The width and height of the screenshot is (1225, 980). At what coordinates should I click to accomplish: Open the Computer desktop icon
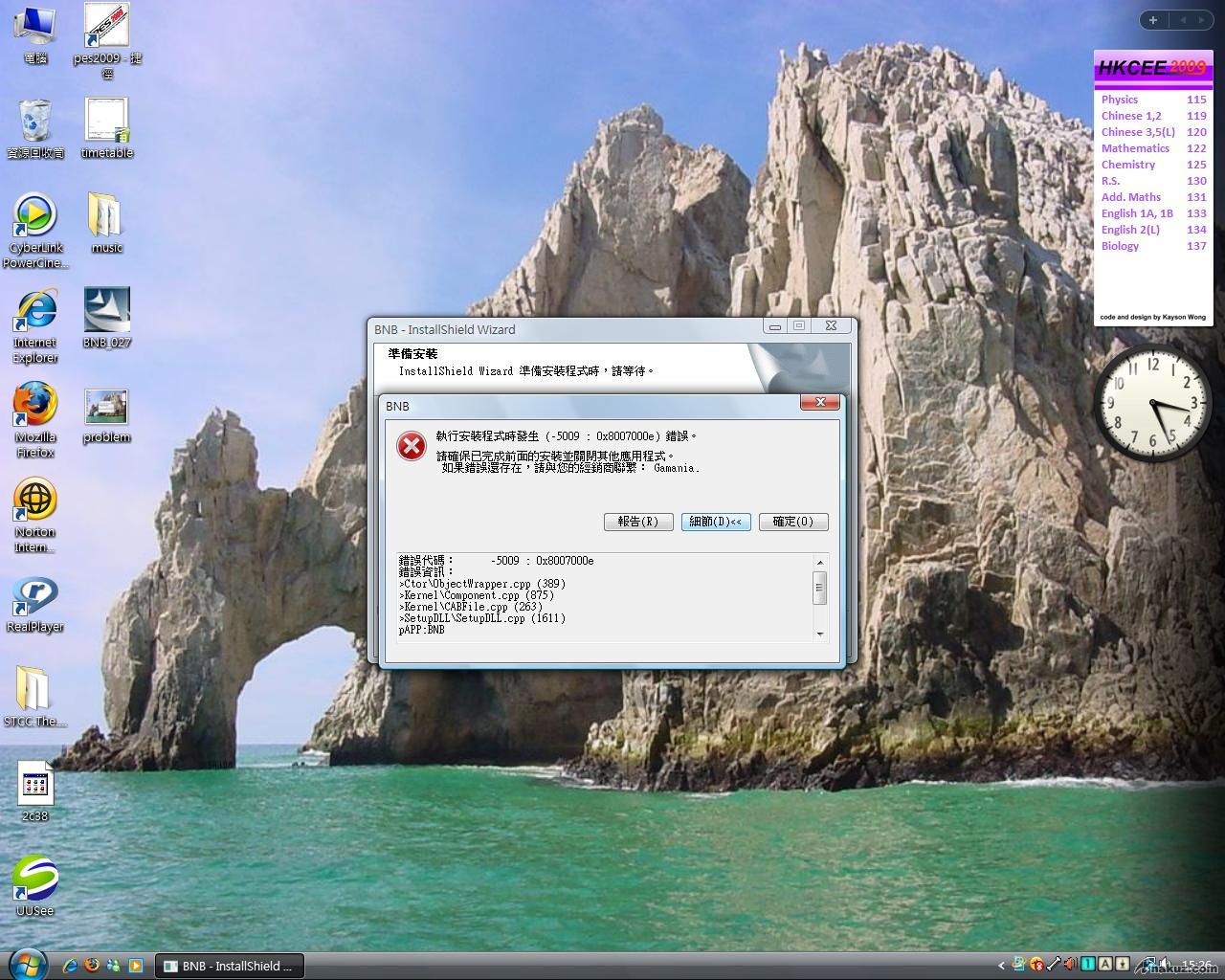tap(35, 34)
